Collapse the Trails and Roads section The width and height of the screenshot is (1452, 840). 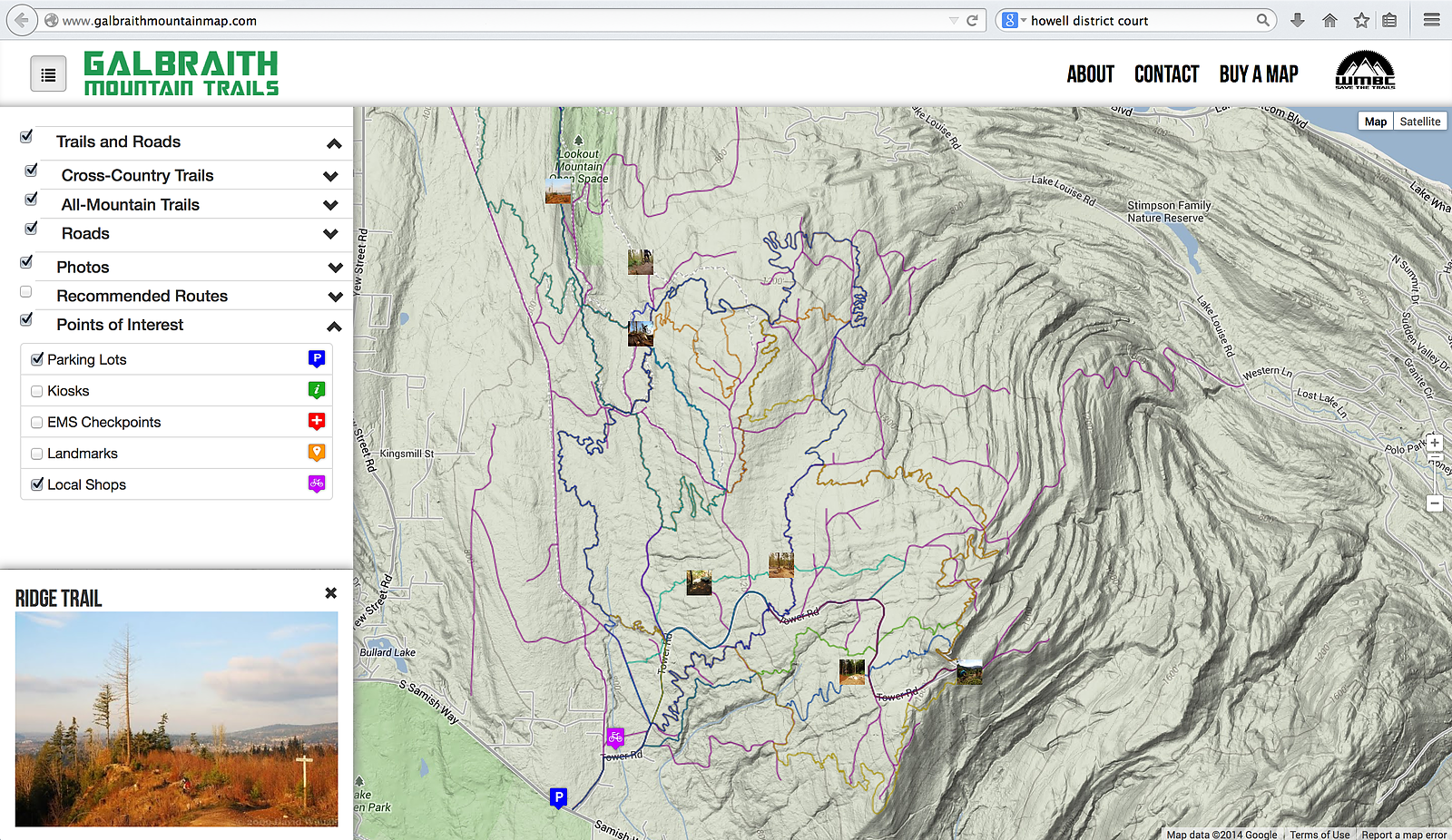pyautogui.click(x=334, y=143)
